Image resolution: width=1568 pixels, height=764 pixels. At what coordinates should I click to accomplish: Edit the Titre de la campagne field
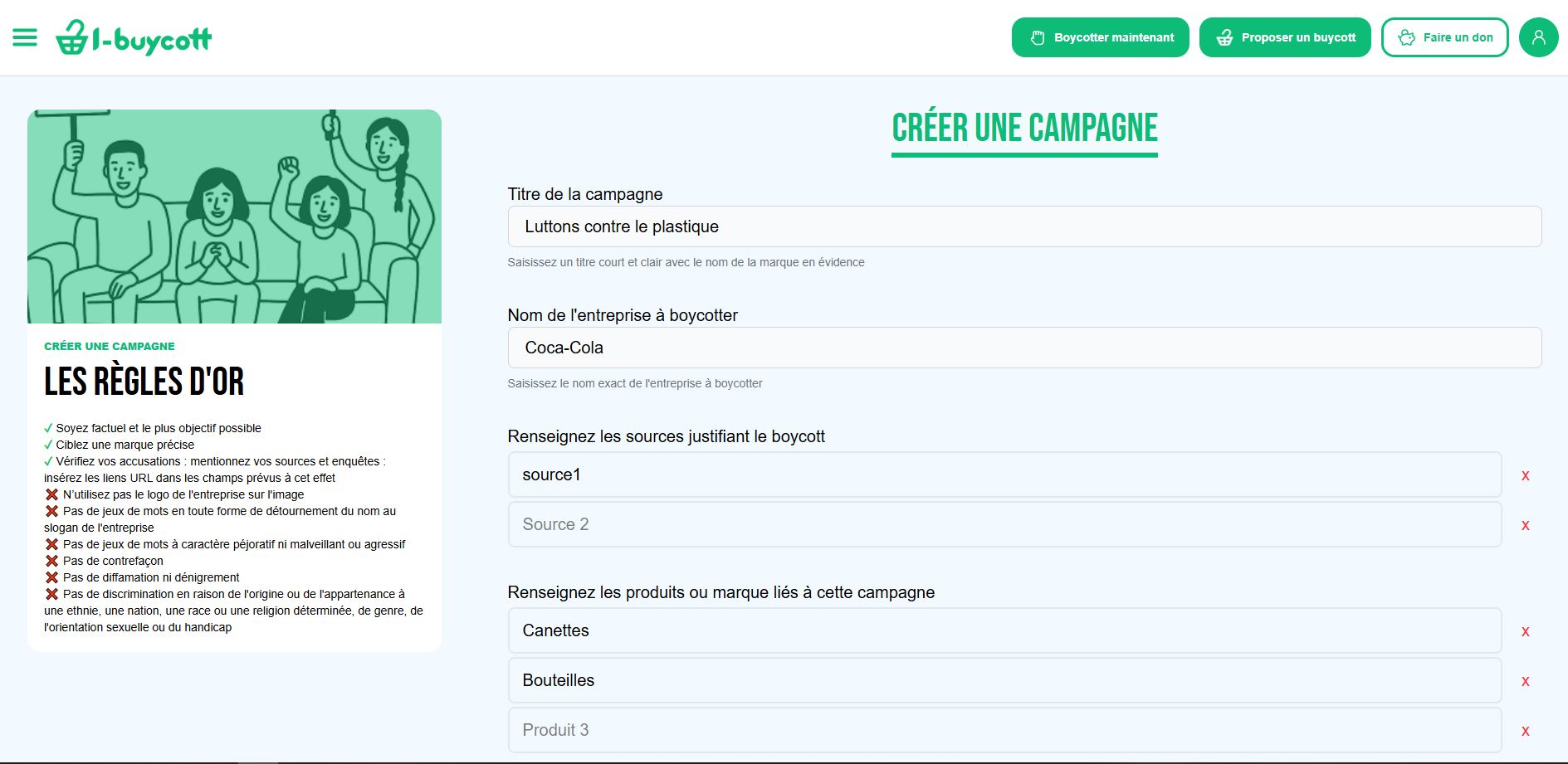[1023, 226]
